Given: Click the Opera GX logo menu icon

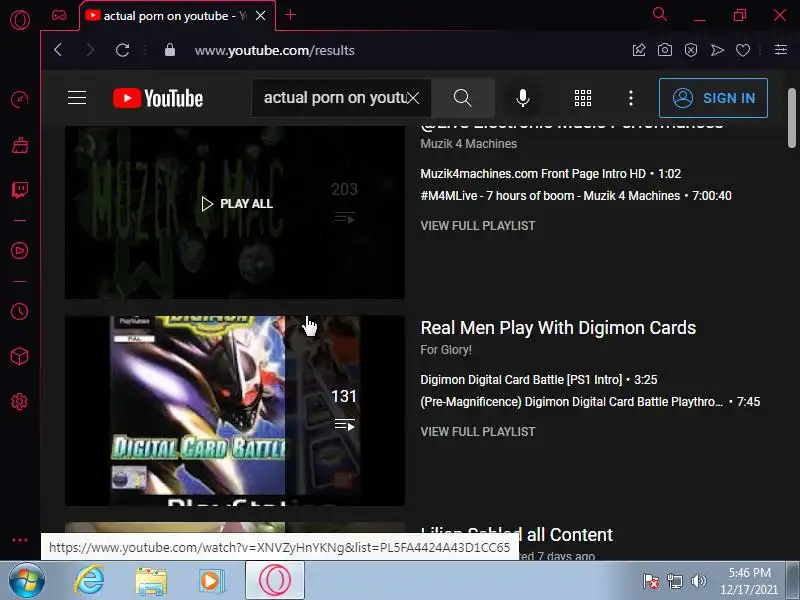Looking at the screenshot, I should [x=20, y=20].
